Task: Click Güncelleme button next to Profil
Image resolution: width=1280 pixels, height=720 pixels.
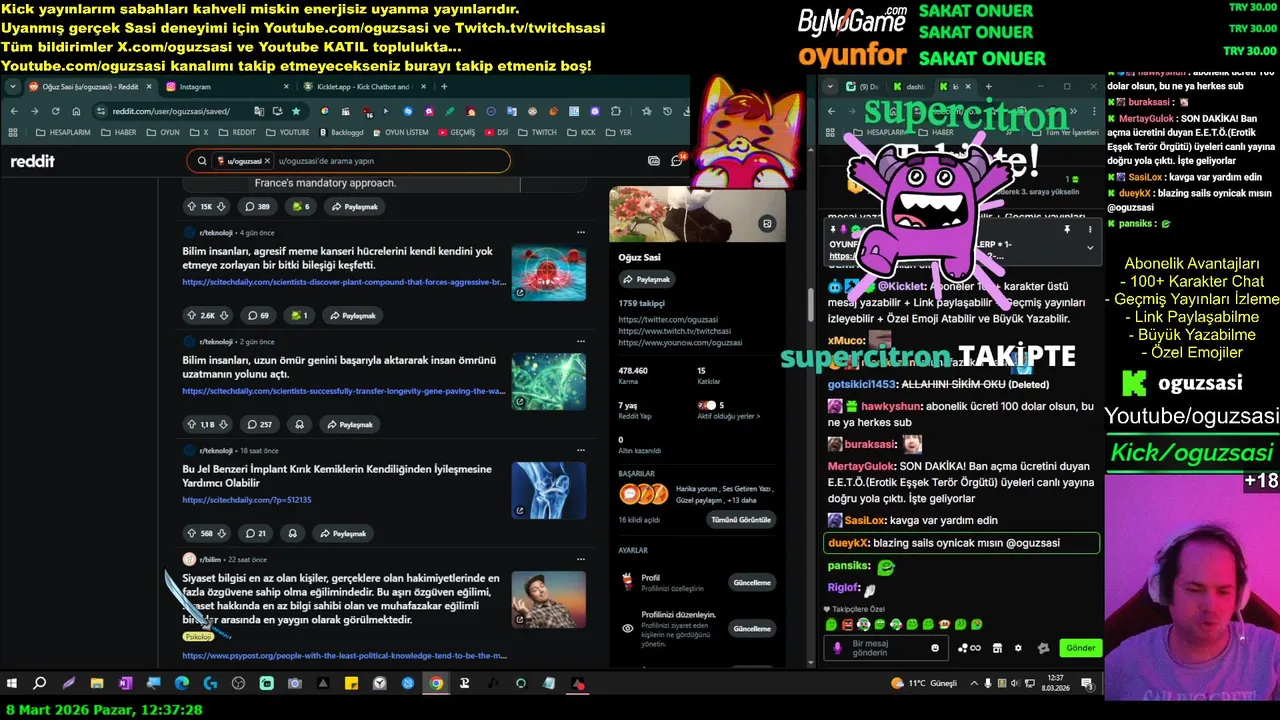Action: (752, 582)
